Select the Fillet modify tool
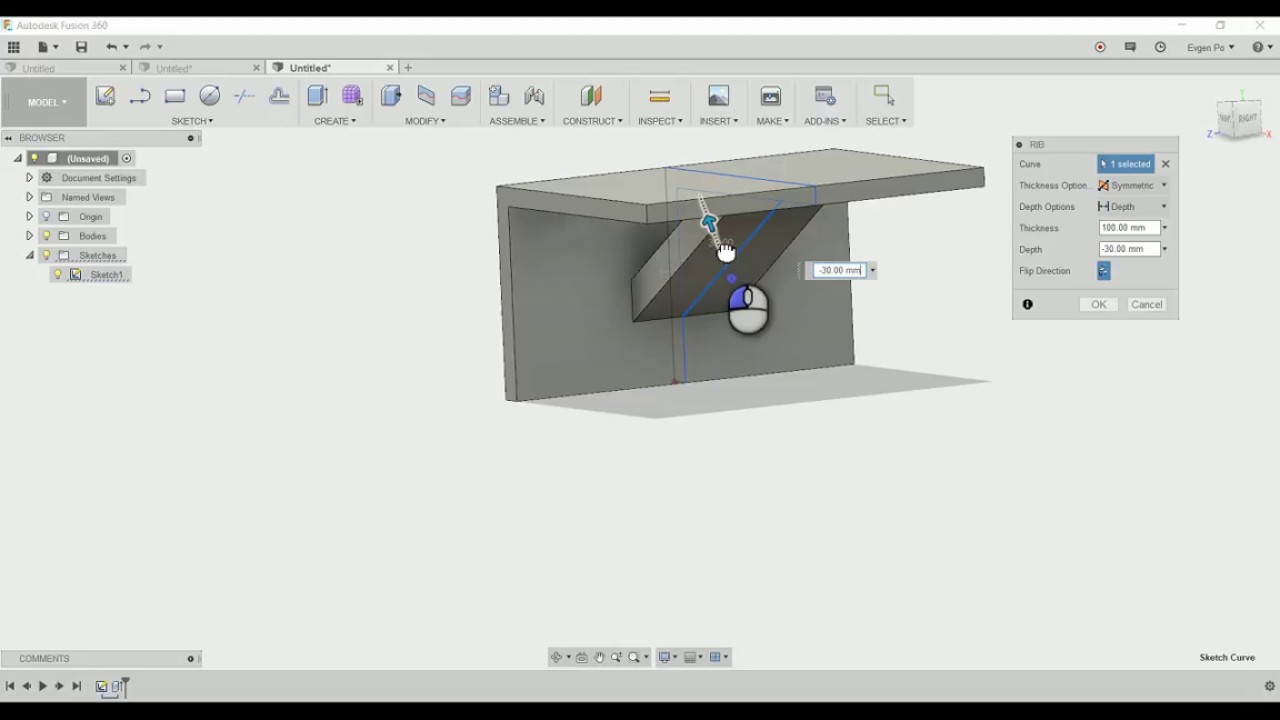Viewport: 1280px width, 720px height. pyautogui.click(x=426, y=96)
